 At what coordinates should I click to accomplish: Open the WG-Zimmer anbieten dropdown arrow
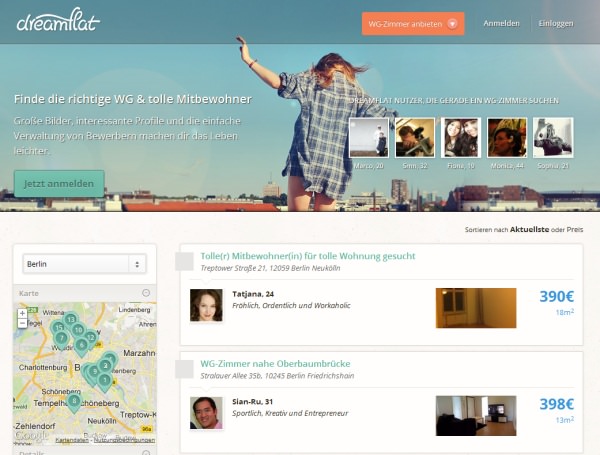click(452, 24)
